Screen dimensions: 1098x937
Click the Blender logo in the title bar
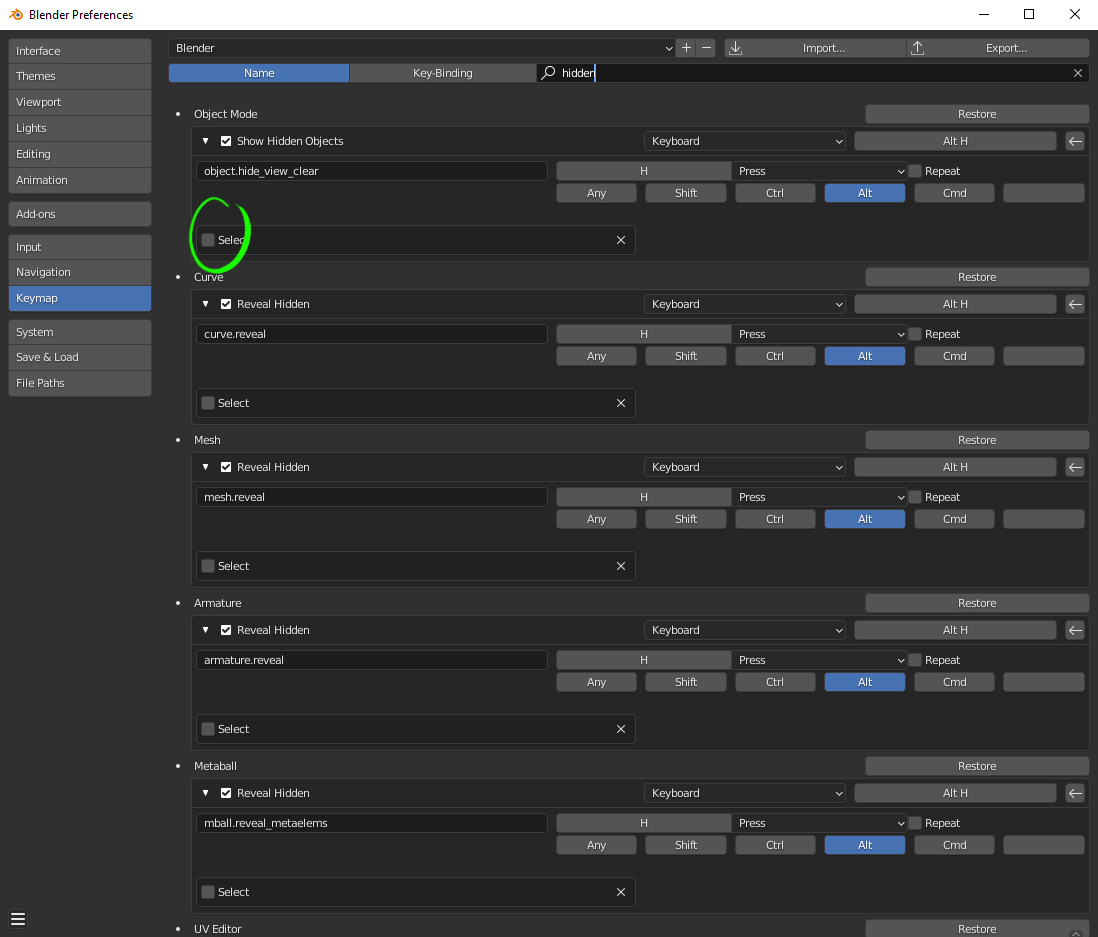pyautogui.click(x=15, y=14)
